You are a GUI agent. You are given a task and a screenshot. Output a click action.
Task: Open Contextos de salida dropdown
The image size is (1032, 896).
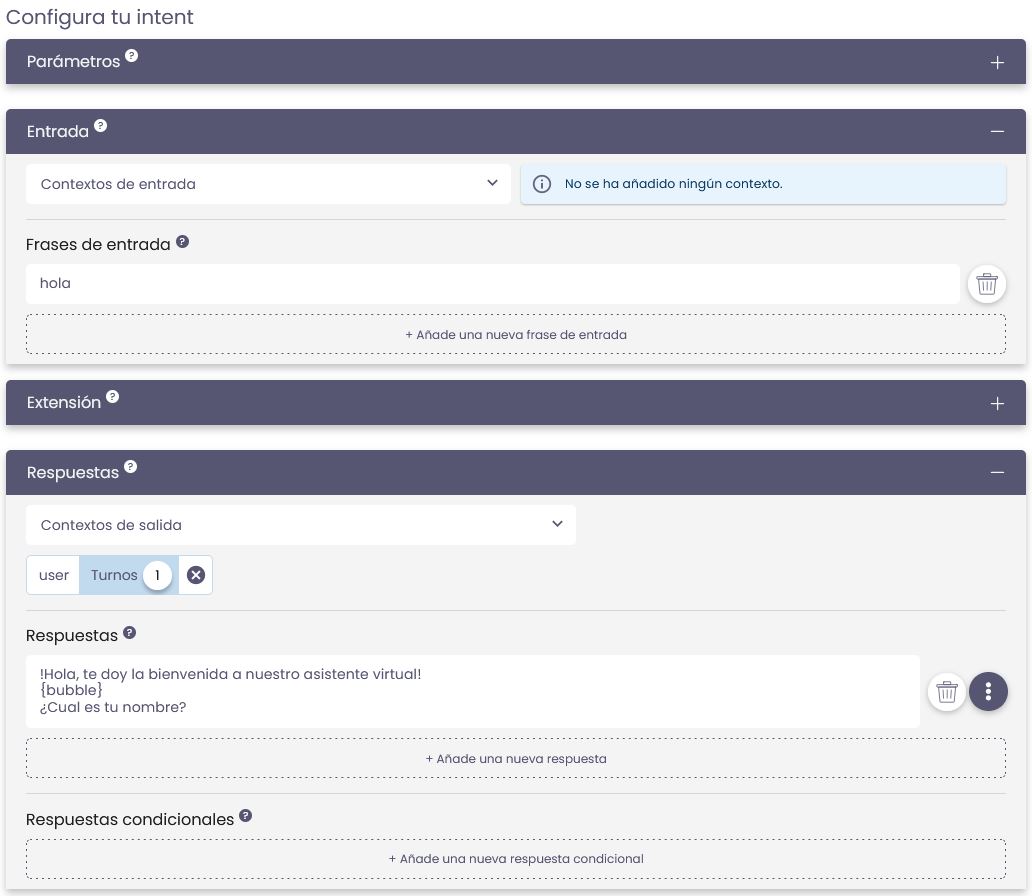pyautogui.click(x=300, y=525)
